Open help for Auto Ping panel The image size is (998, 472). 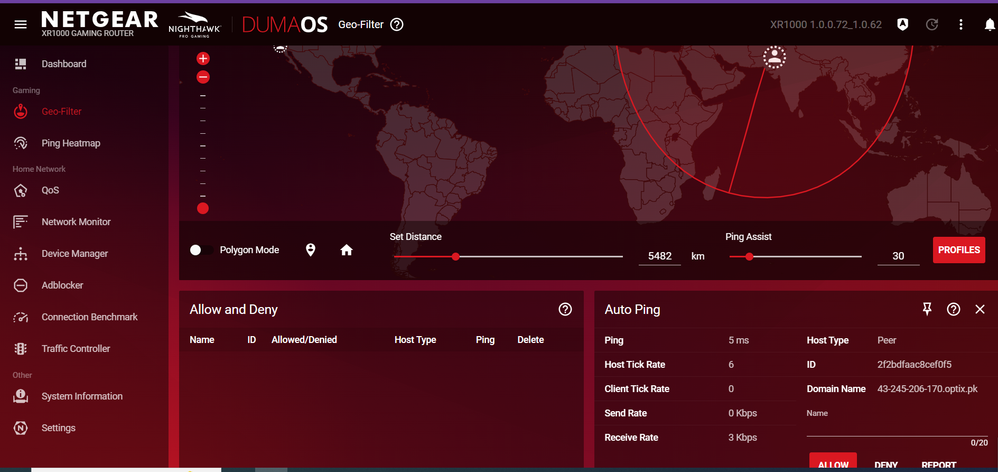tap(953, 309)
